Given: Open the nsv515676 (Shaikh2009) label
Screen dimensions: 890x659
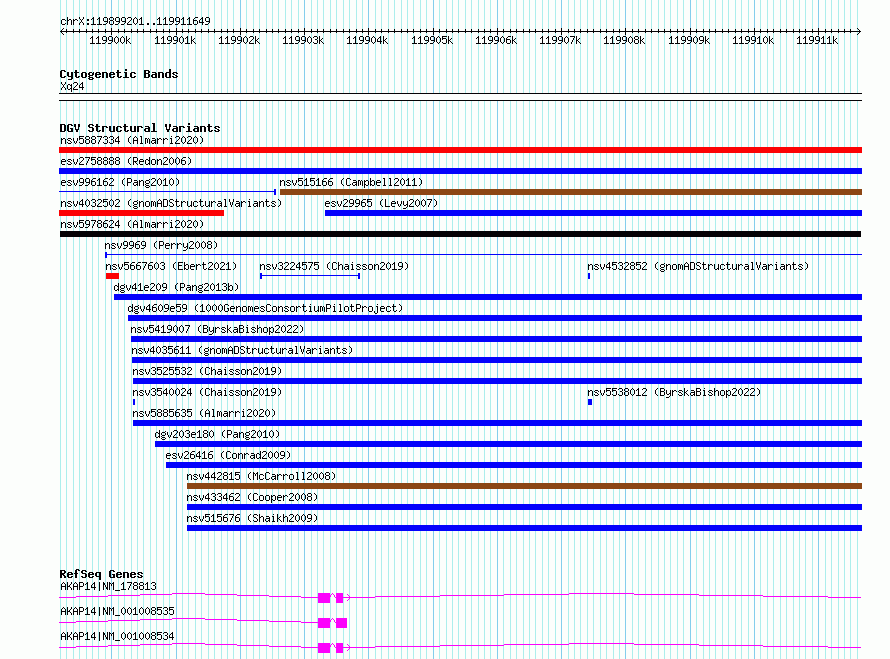Looking at the screenshot, I should click(x=252, y=518).
